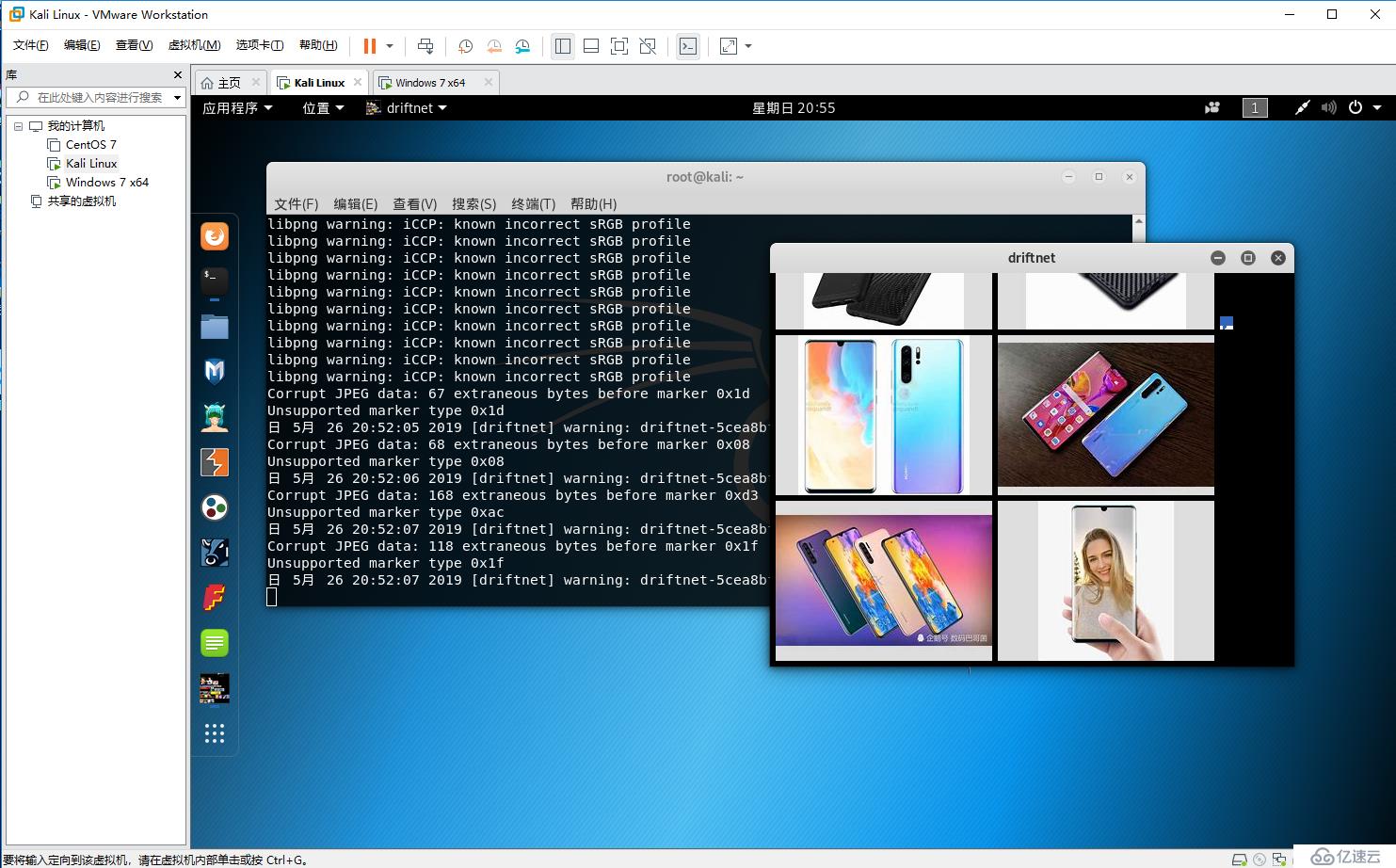Image resolution: width=1396 pixels, height=868 pixels.
Task: Open the snapshot manager icon
Action: 522,46
